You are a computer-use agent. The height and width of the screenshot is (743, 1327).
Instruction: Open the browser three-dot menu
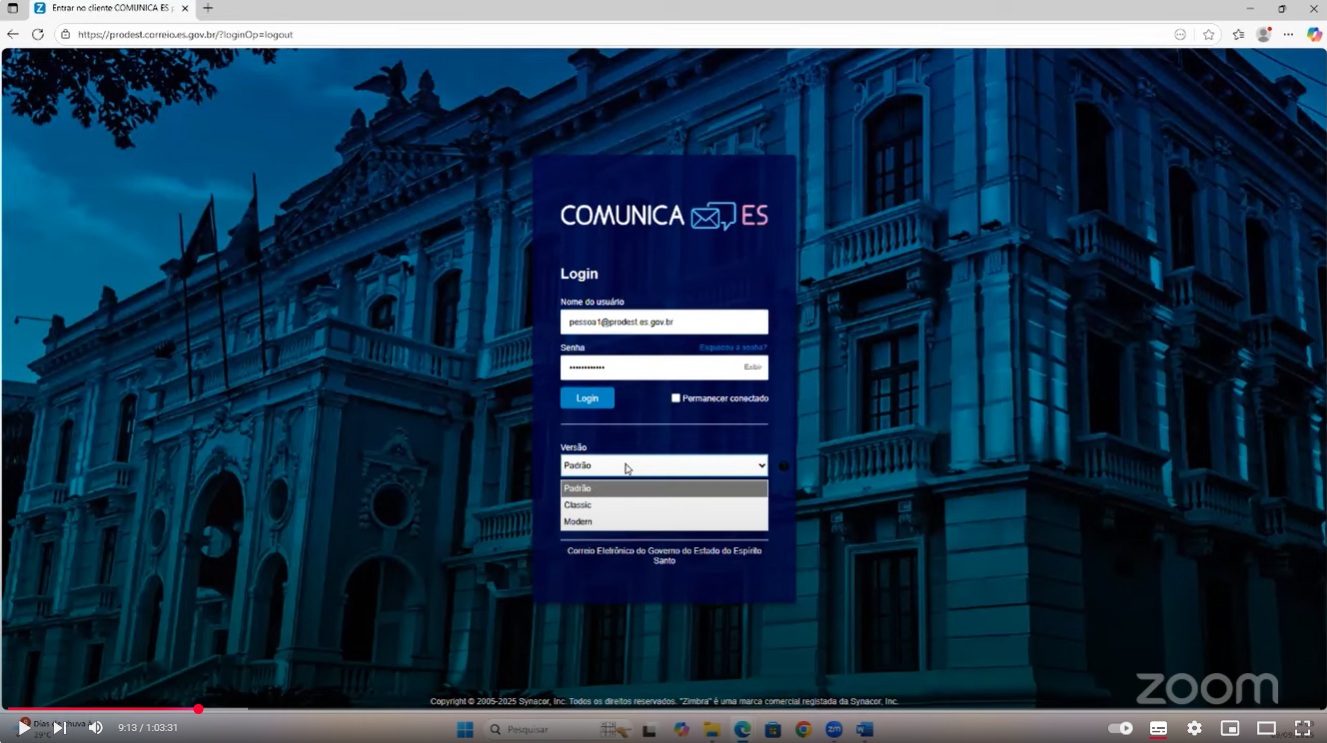click(x=1288, y=34)
